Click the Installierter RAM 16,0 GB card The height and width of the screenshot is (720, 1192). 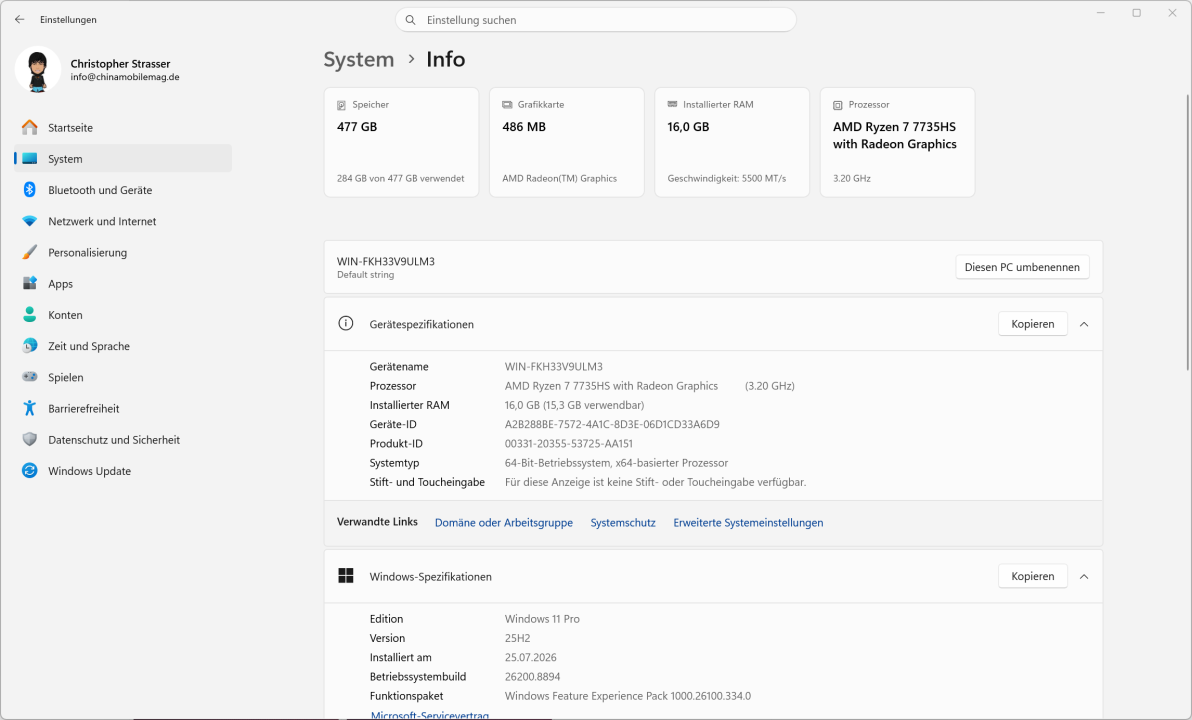(x=732, y=142)
